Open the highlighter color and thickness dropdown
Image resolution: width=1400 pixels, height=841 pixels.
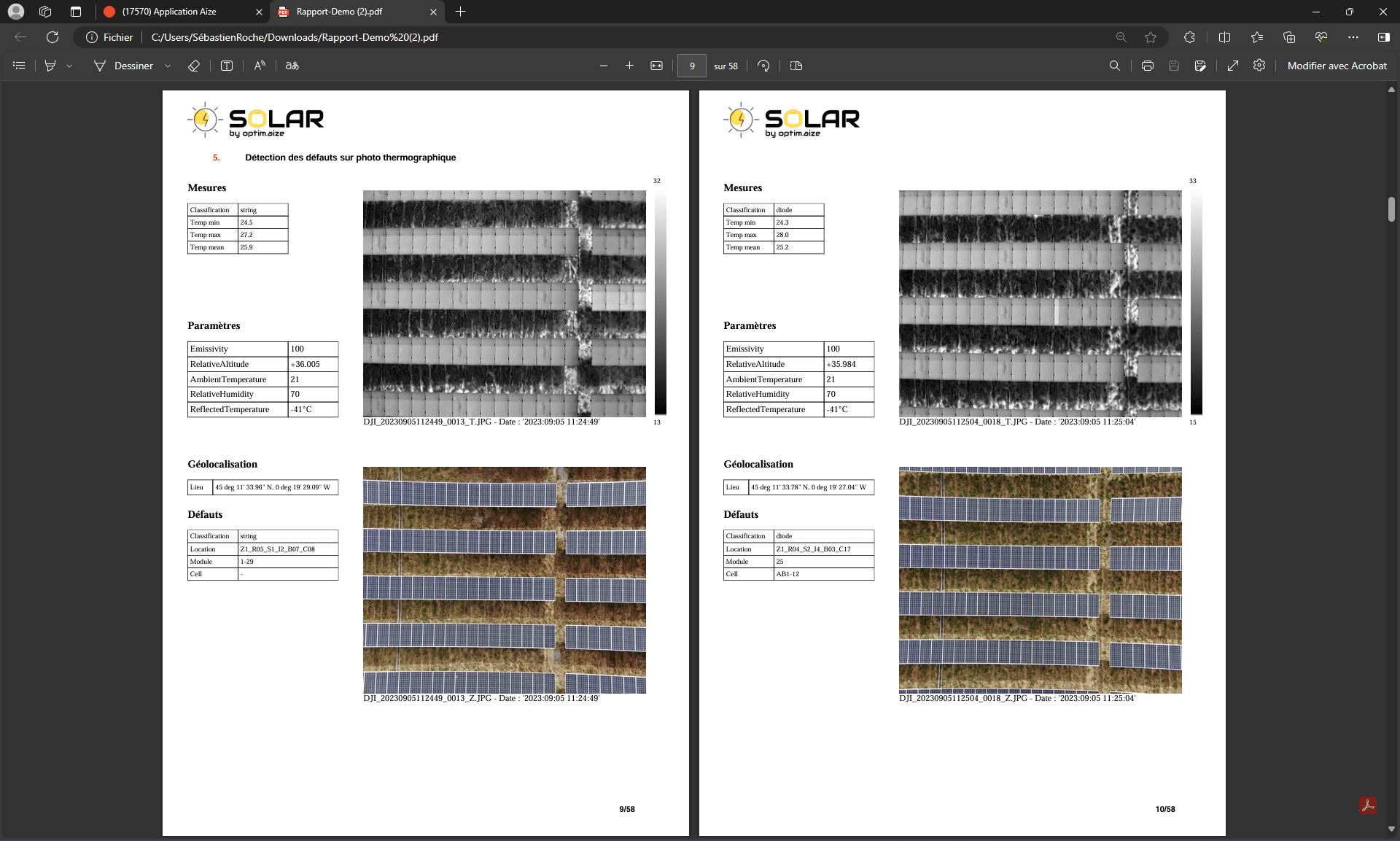tap(69, 66)
